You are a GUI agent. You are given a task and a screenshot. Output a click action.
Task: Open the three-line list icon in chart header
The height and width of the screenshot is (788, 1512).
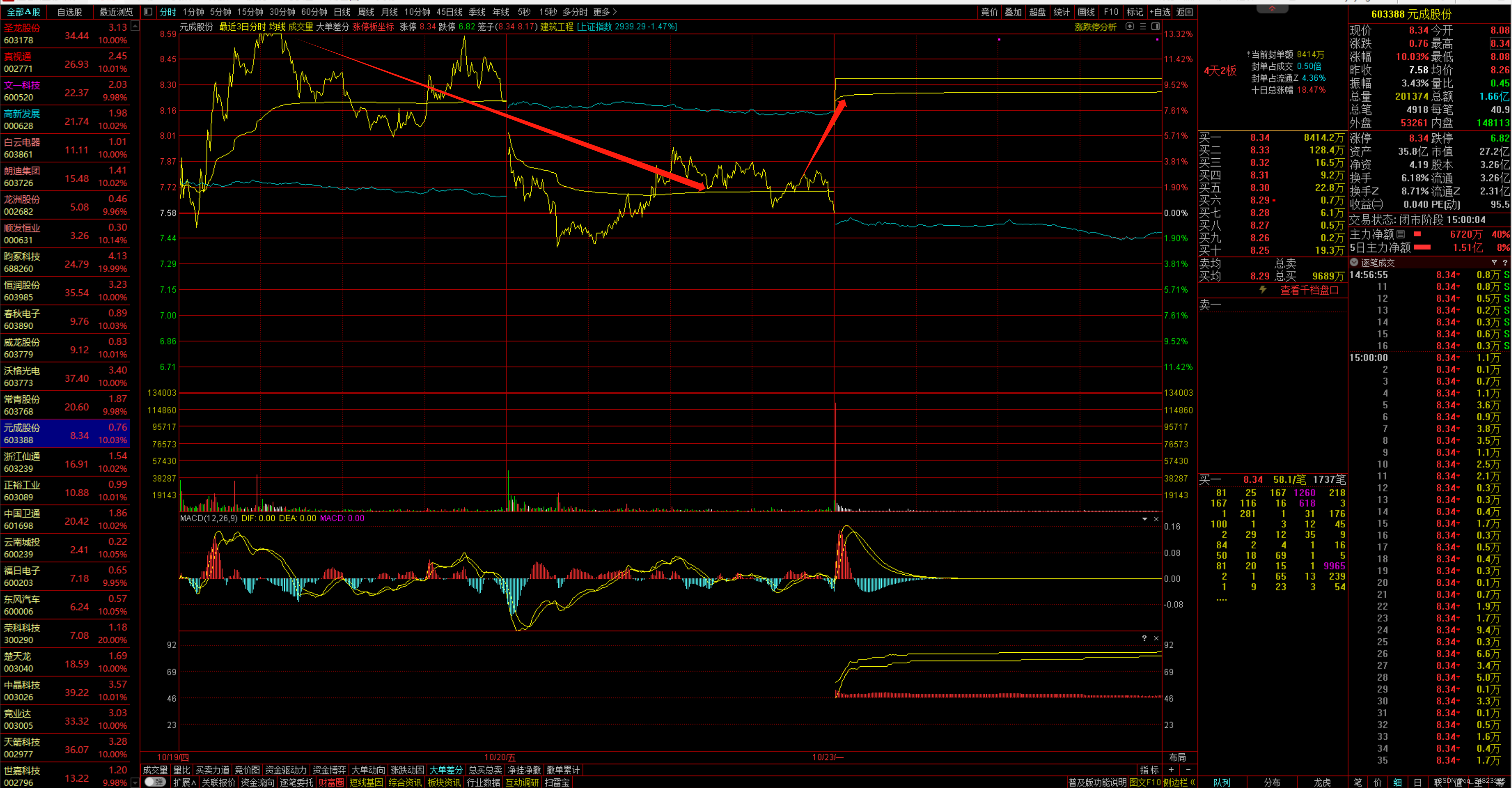[1143, 26]
